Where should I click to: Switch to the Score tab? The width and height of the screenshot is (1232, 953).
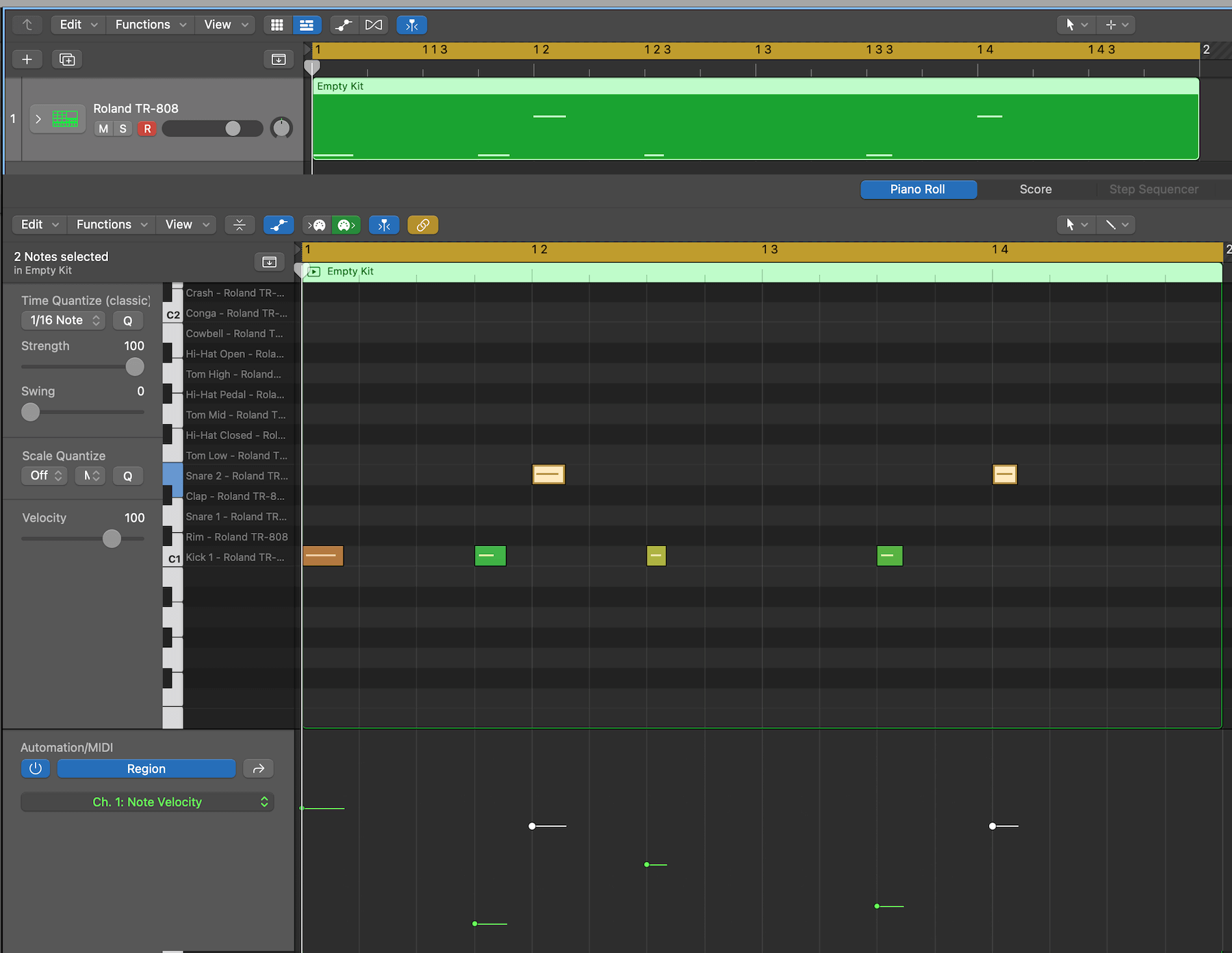pyautogui.click(x=1036, y=190)
